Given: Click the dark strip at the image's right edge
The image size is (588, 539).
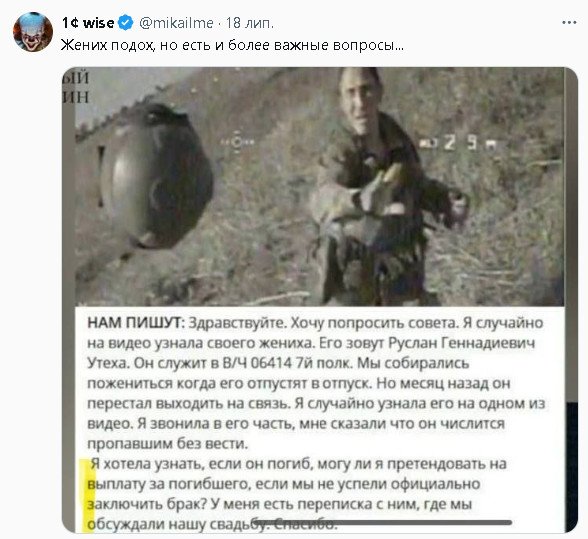Looking at the screenshot, I should (572, 467).
